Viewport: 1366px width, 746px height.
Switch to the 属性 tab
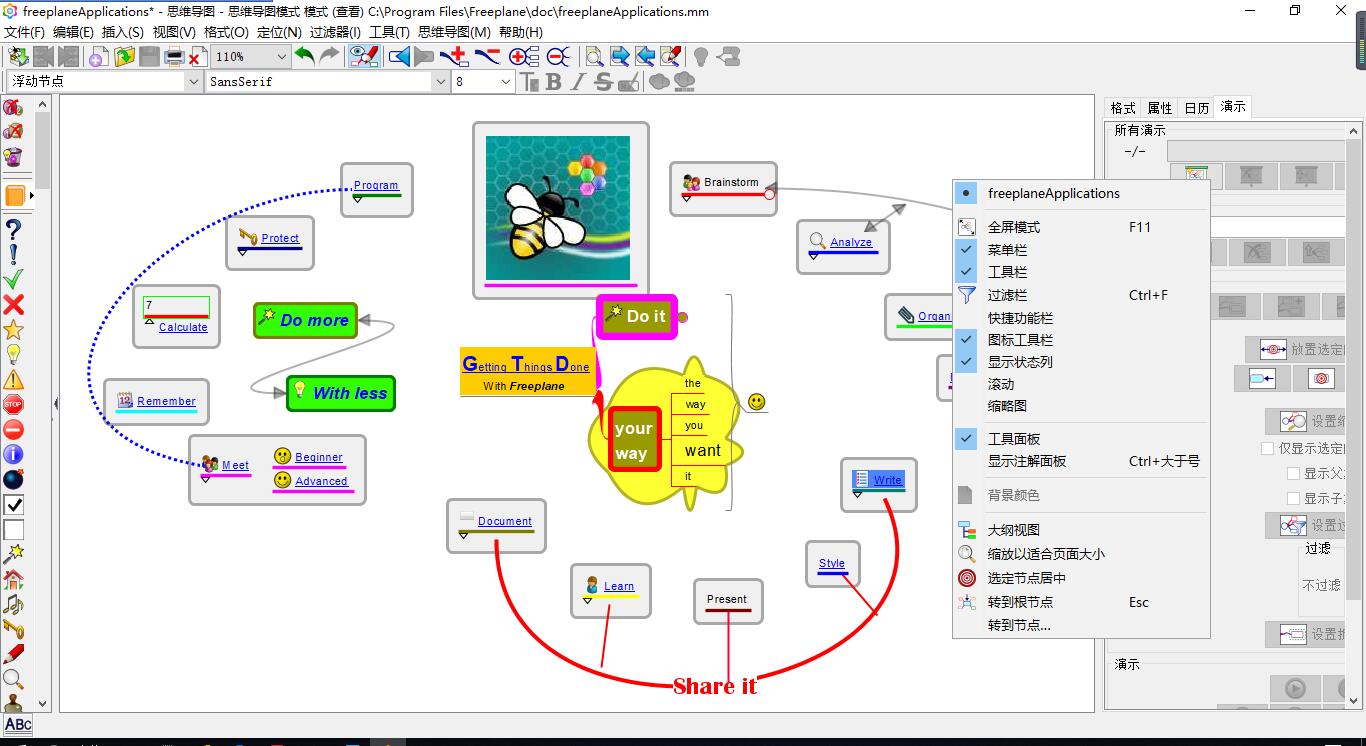1160,108
